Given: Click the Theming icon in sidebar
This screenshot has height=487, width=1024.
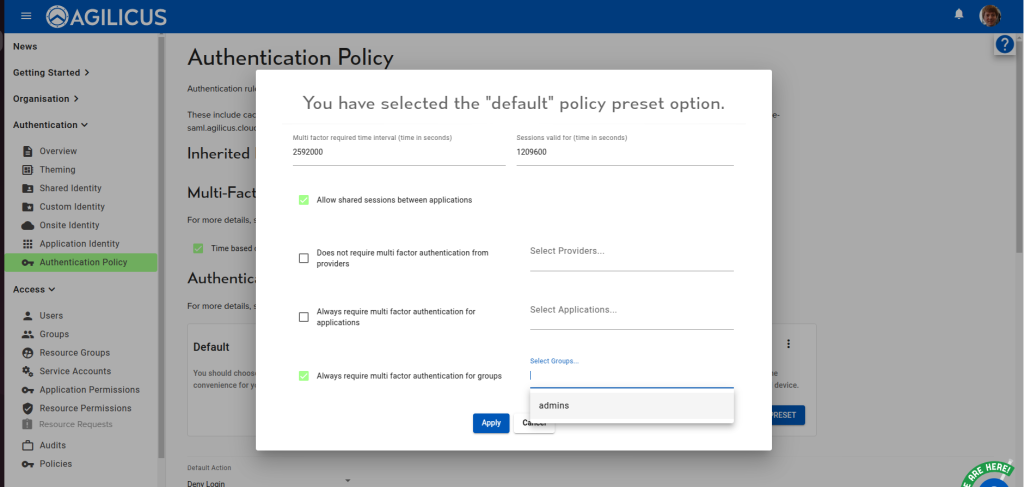Looking at the screenshot, I should (x=28, y=170).
